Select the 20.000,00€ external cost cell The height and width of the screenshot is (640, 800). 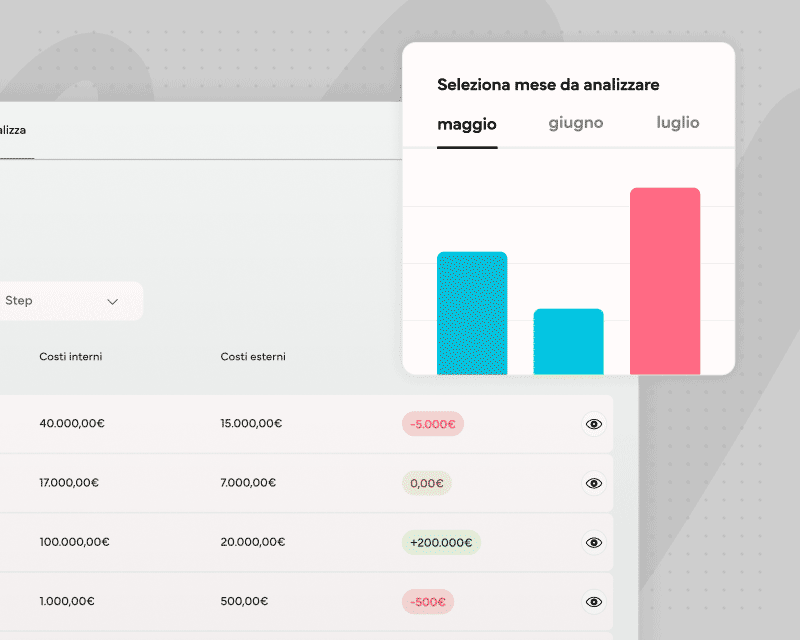coord(253,543)
